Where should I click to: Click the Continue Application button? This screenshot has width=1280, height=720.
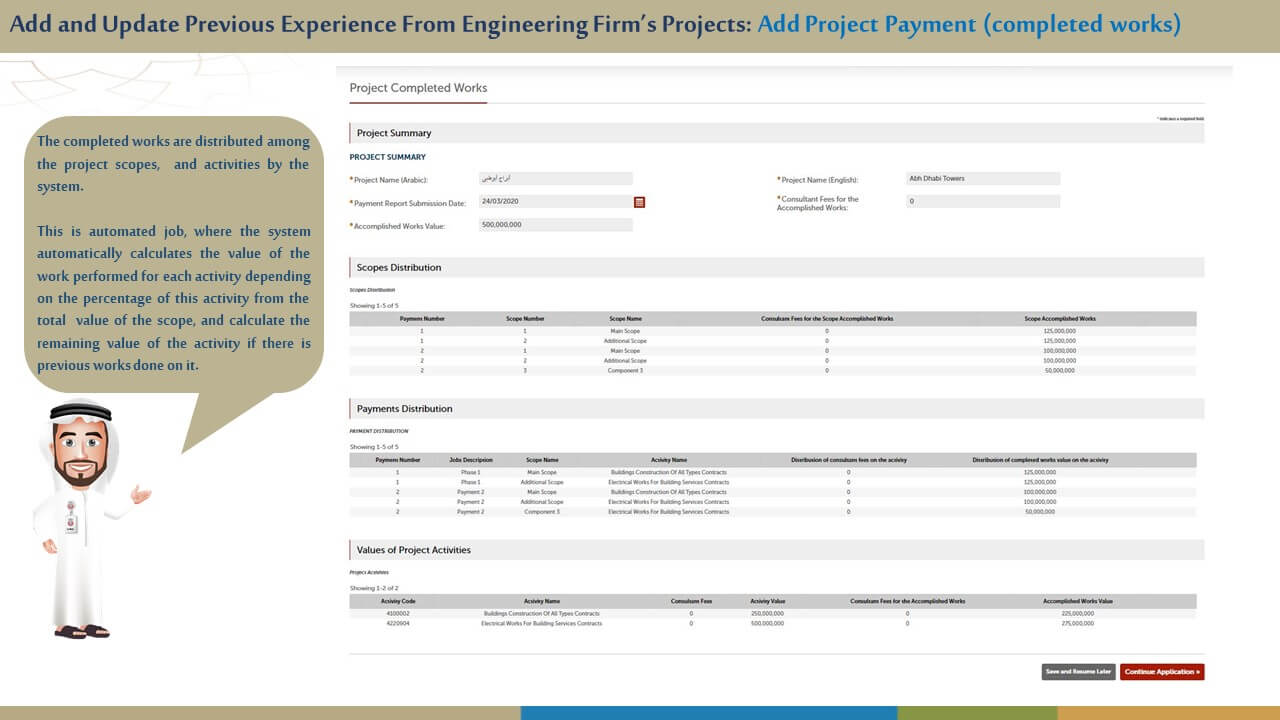(1161, 672)
